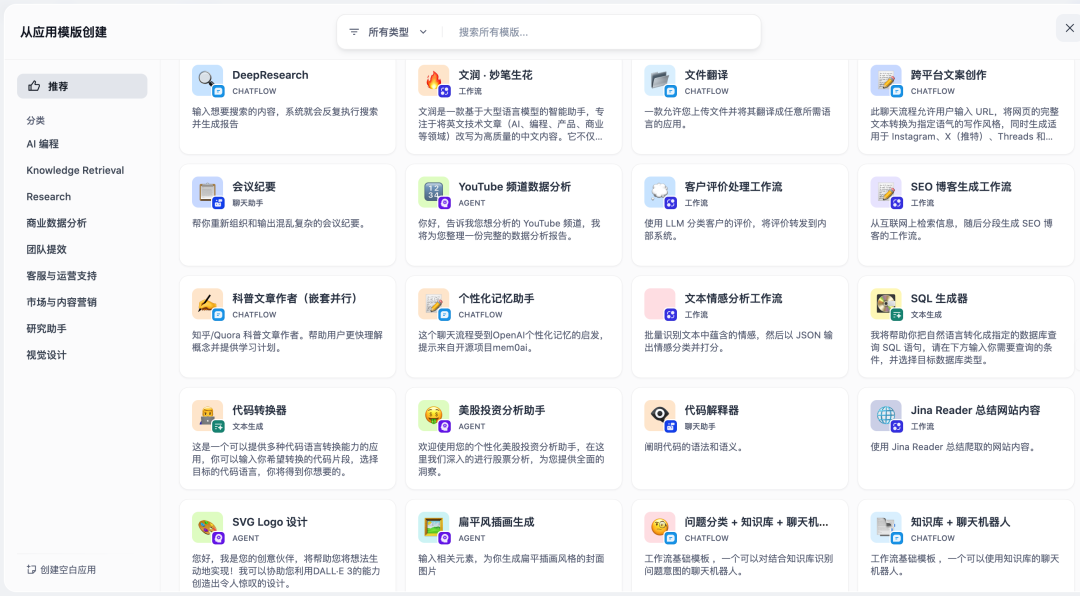
Task: Click 聊天助手 label under 代码解释器
Action: (x=700, y=427)
